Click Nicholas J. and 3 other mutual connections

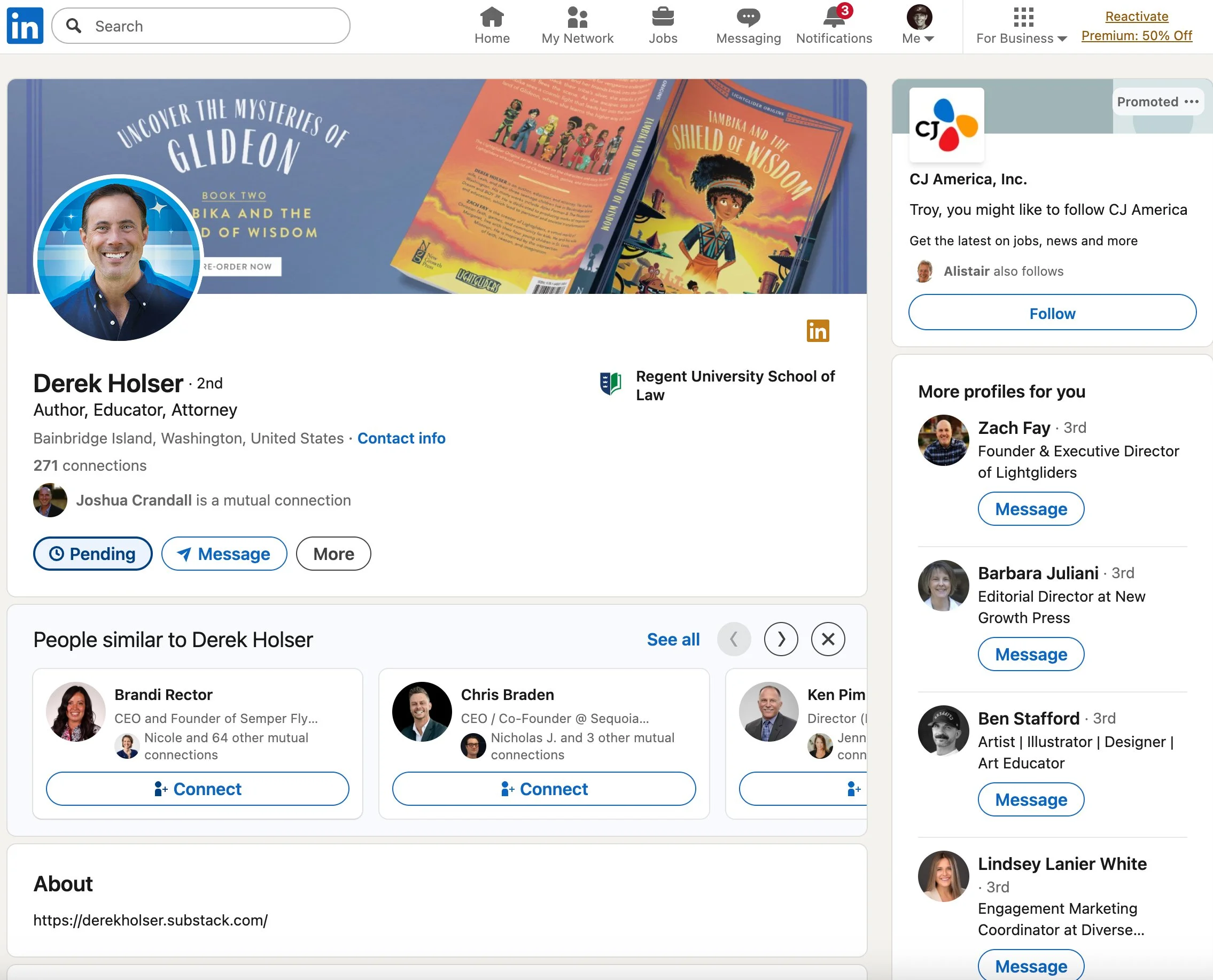point(582,746)
